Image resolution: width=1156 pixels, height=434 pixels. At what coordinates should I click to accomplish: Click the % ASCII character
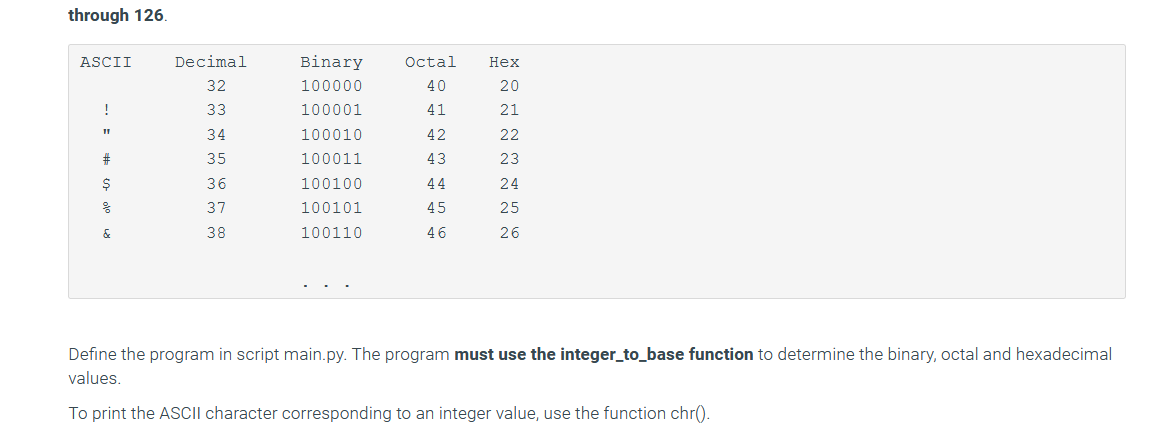click(x=107, y=209)
